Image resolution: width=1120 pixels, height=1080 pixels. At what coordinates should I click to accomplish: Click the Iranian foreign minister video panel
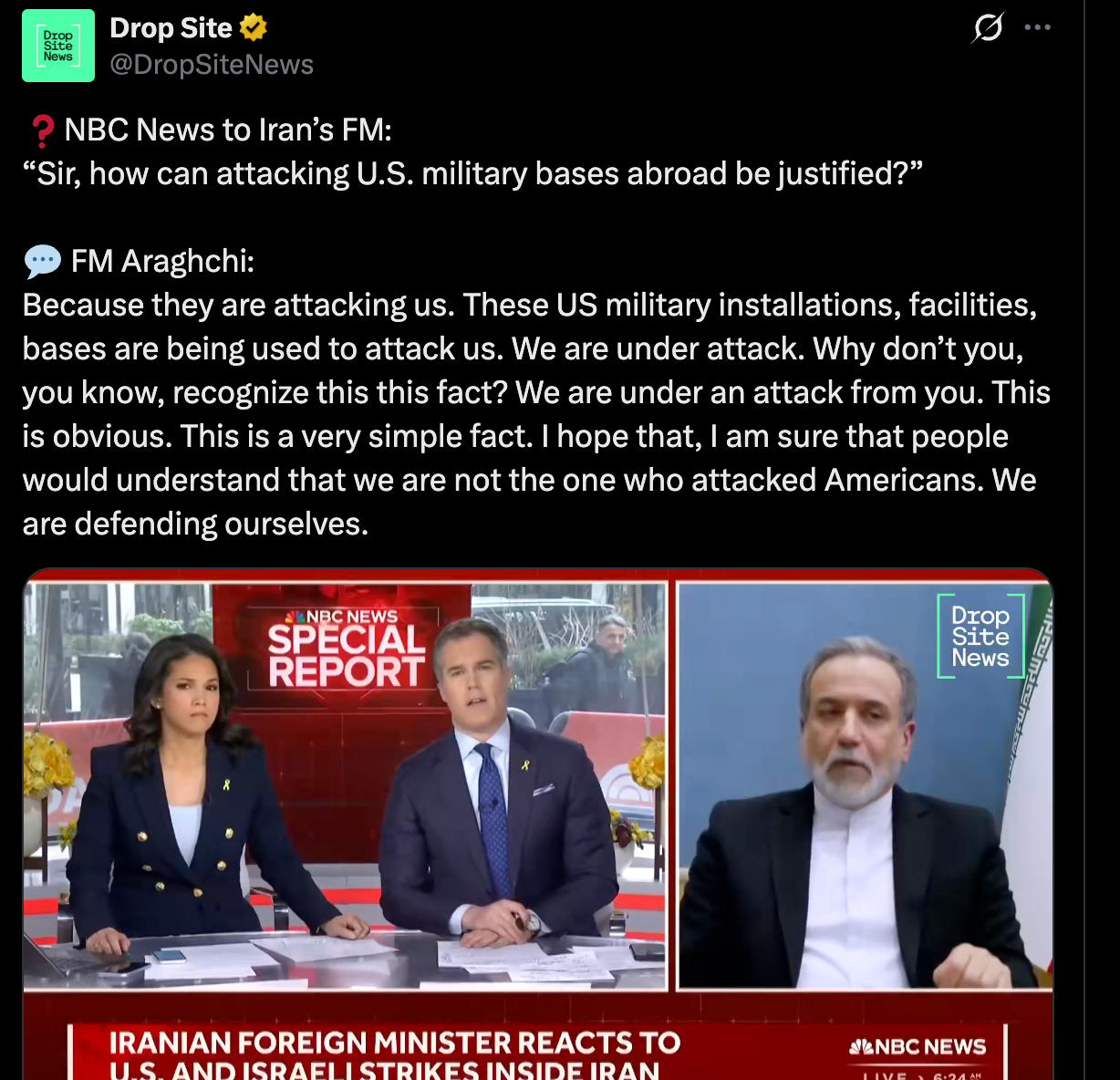pos(865,785)
